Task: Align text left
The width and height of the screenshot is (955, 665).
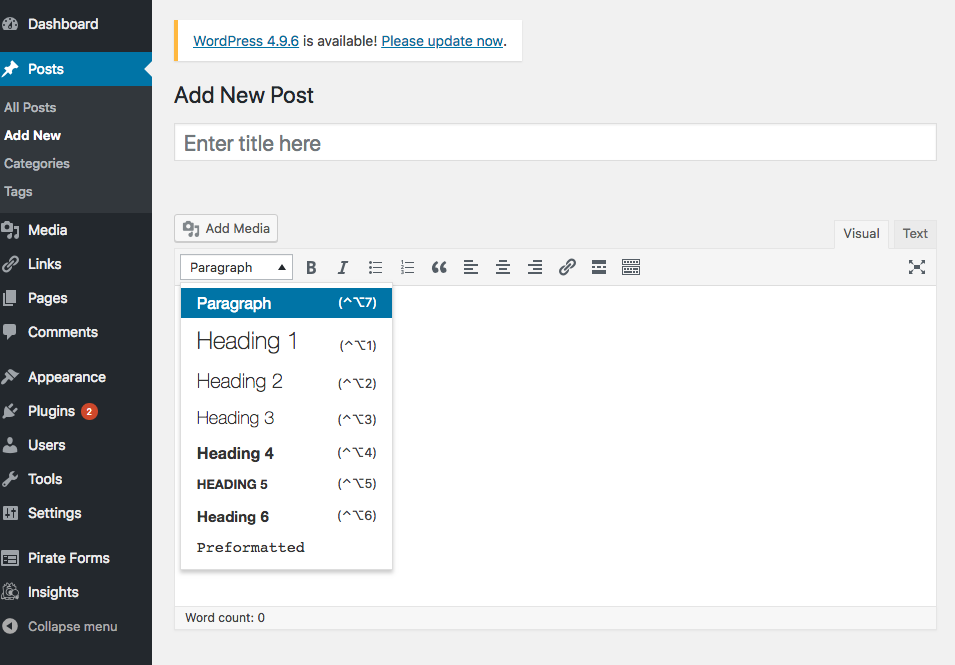Action: (471, 267)
